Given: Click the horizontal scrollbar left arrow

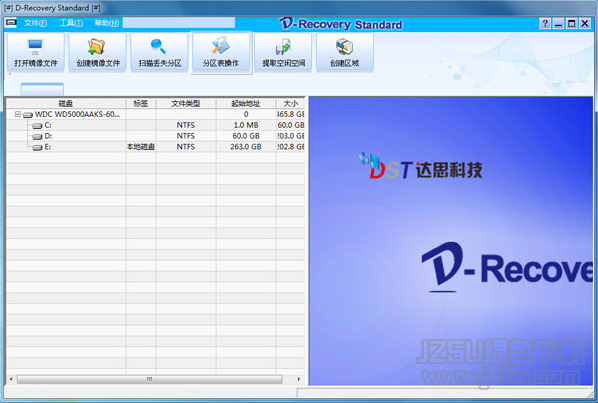Looking at the screenshot, I should click(11, 379).
